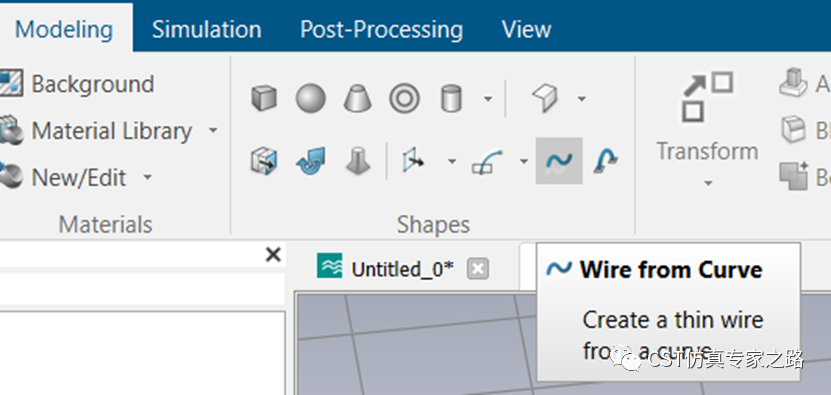The height and width of the screenshot is (395, 831).
Task: Switch to the View ribbon tab
Action: tap(526, 29)
